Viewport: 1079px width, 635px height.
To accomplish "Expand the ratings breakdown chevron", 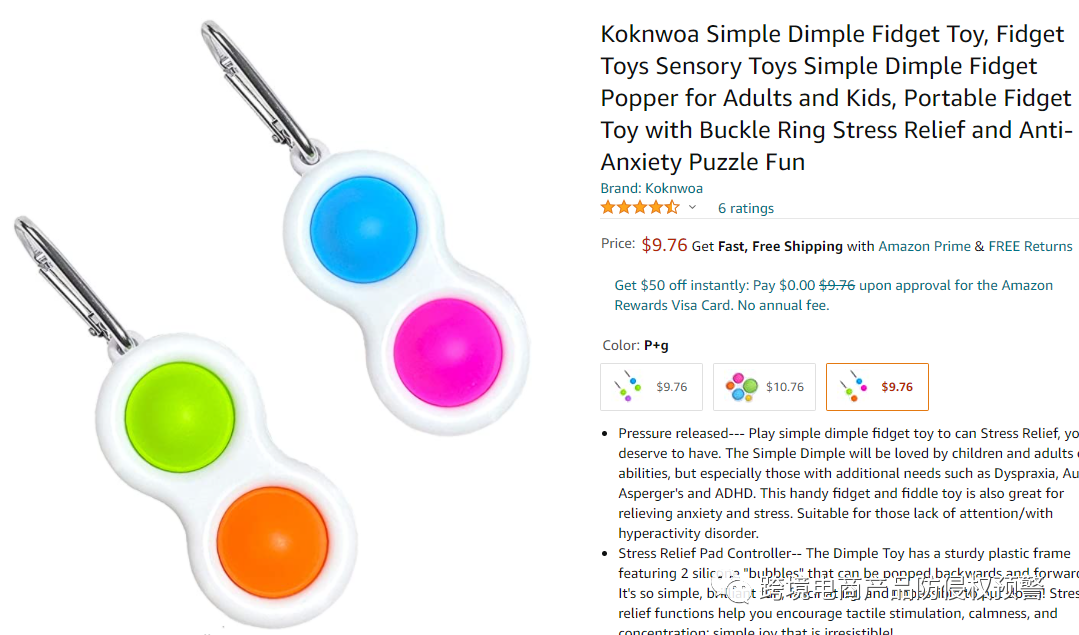I will [692, 207].
